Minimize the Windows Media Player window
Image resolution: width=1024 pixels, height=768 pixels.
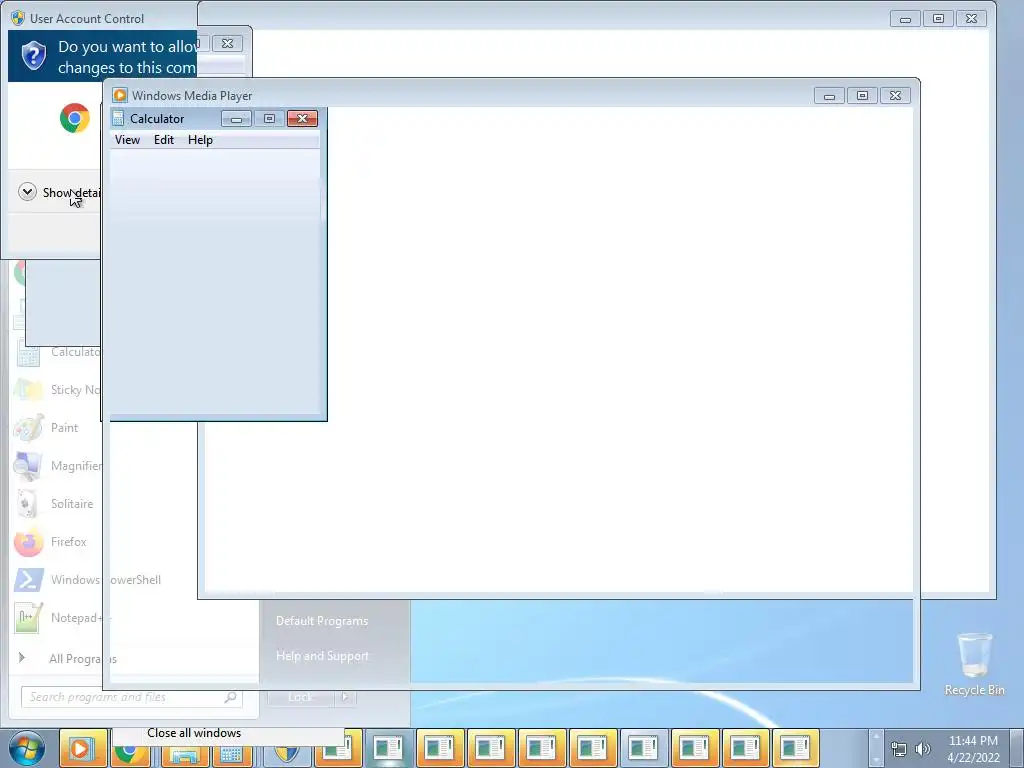click(829, 95)
